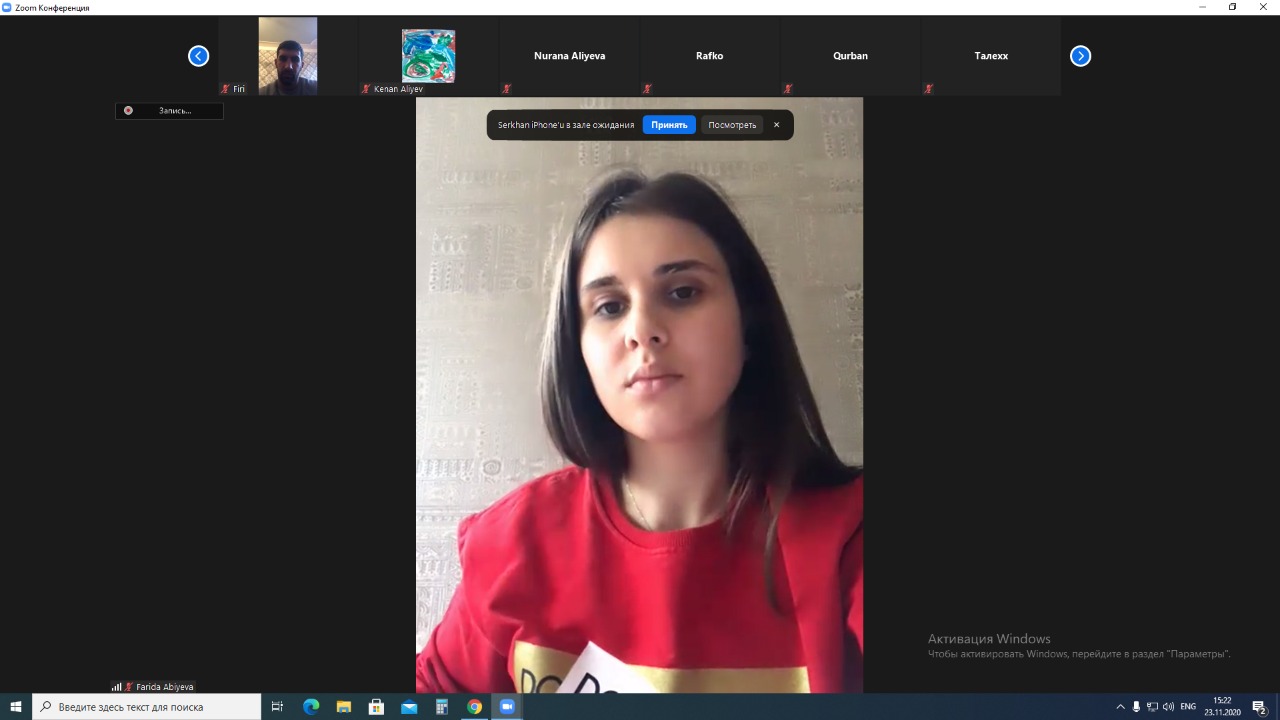Click the muted microphone icon on Qurban tile

(x=788, y=89)
